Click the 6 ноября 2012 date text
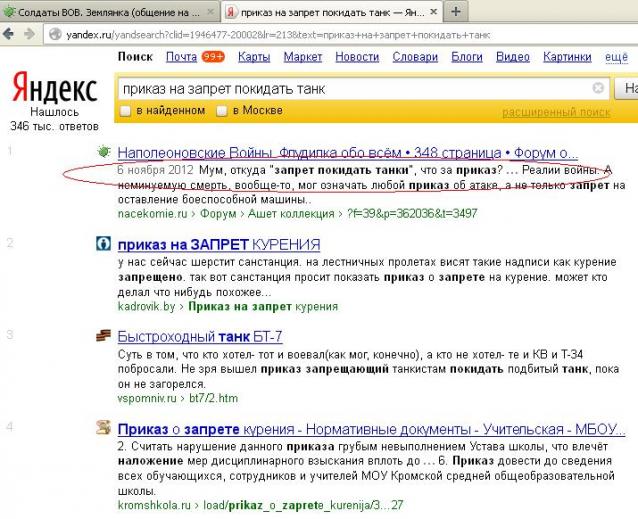 tap(155, 170)
